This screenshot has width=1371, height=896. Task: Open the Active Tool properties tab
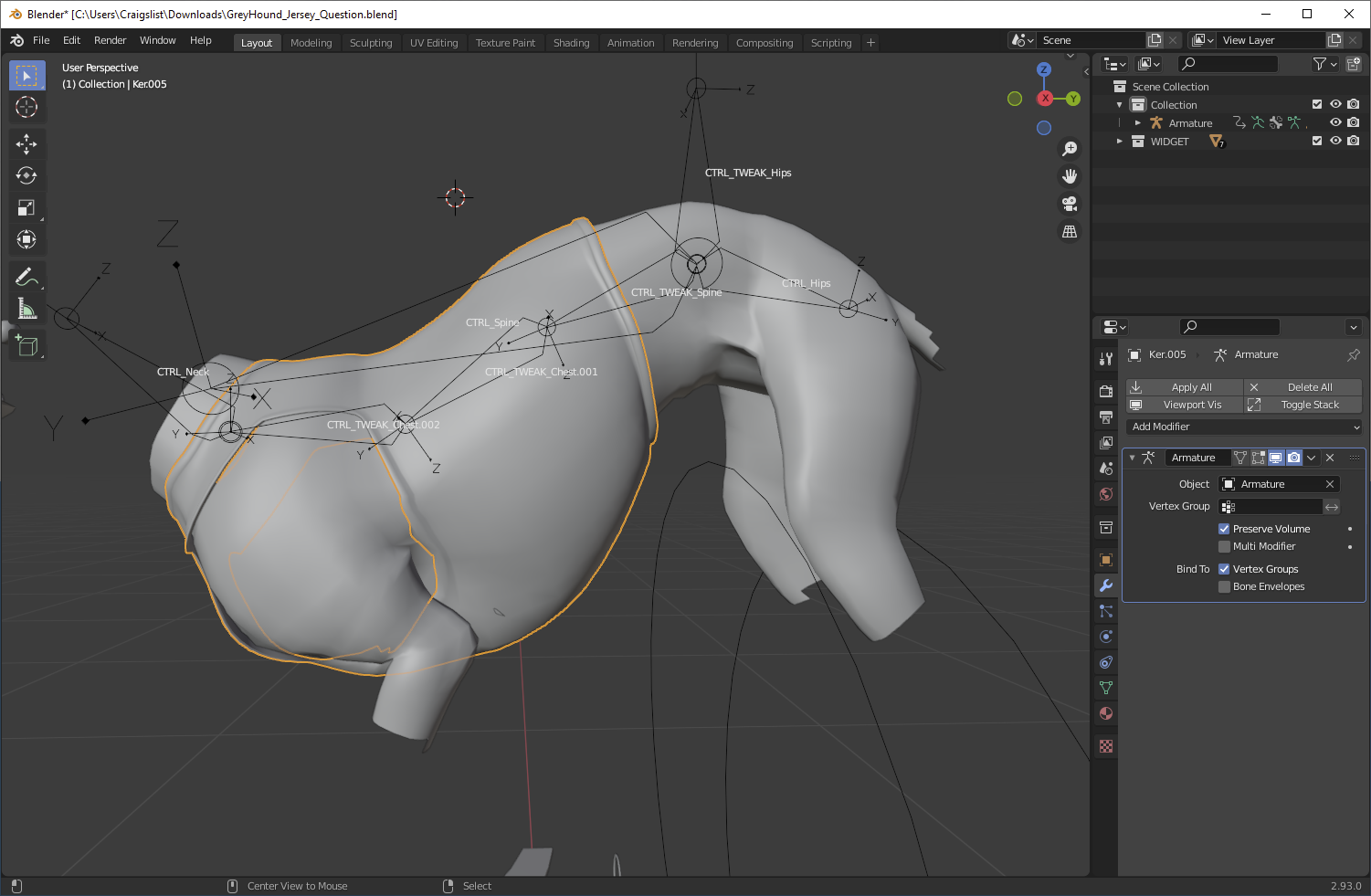(x=1106, y=359)
